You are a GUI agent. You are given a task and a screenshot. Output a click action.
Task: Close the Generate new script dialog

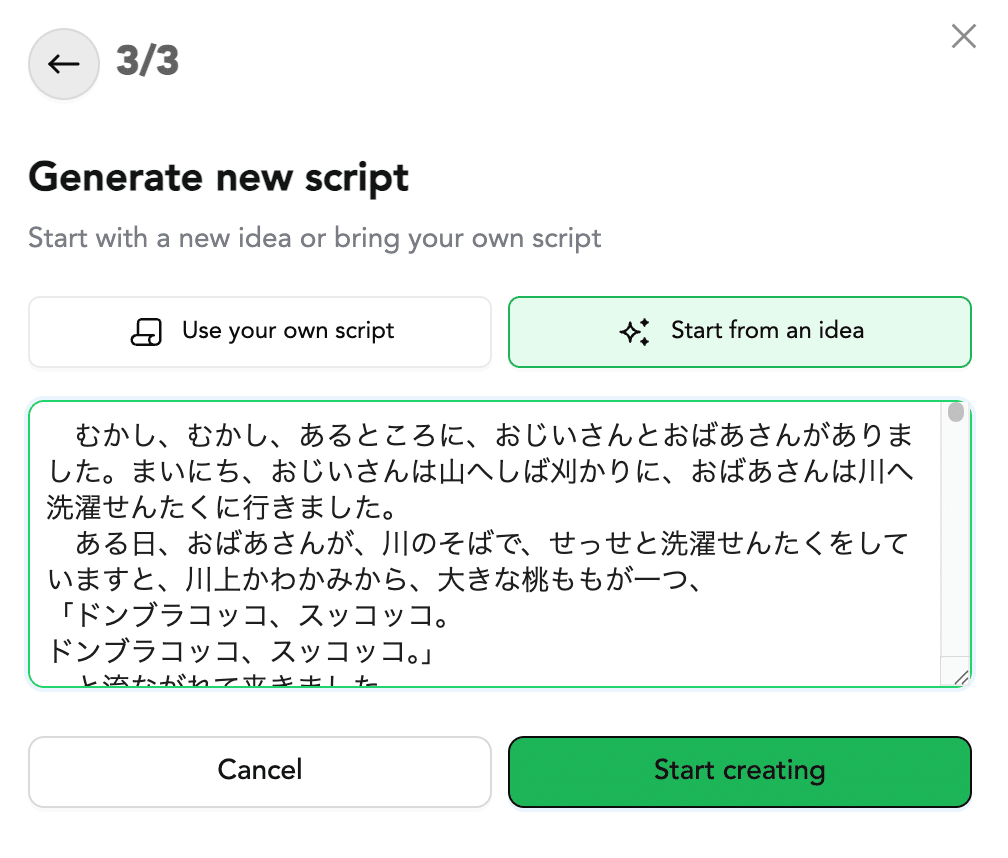[964, 36]
